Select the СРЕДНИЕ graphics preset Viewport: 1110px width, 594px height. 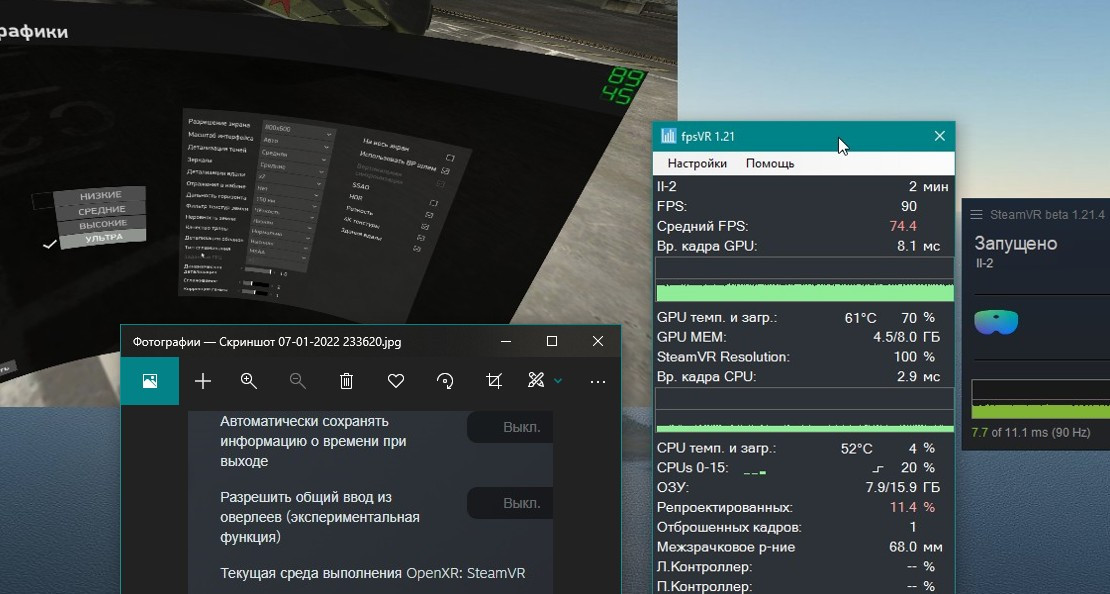point(101,210)
